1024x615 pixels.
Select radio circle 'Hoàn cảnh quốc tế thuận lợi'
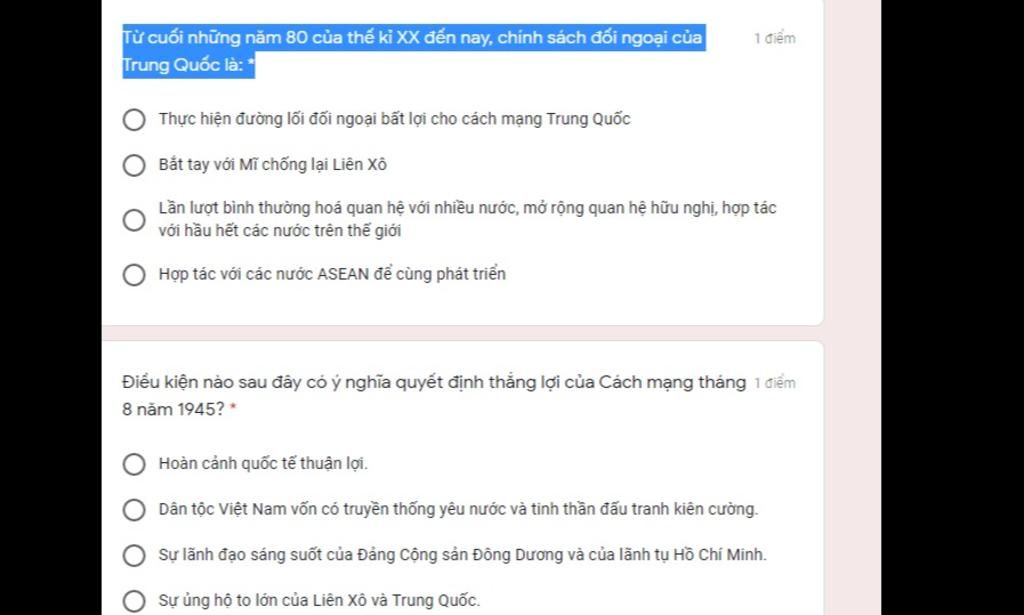coord(134,464)
